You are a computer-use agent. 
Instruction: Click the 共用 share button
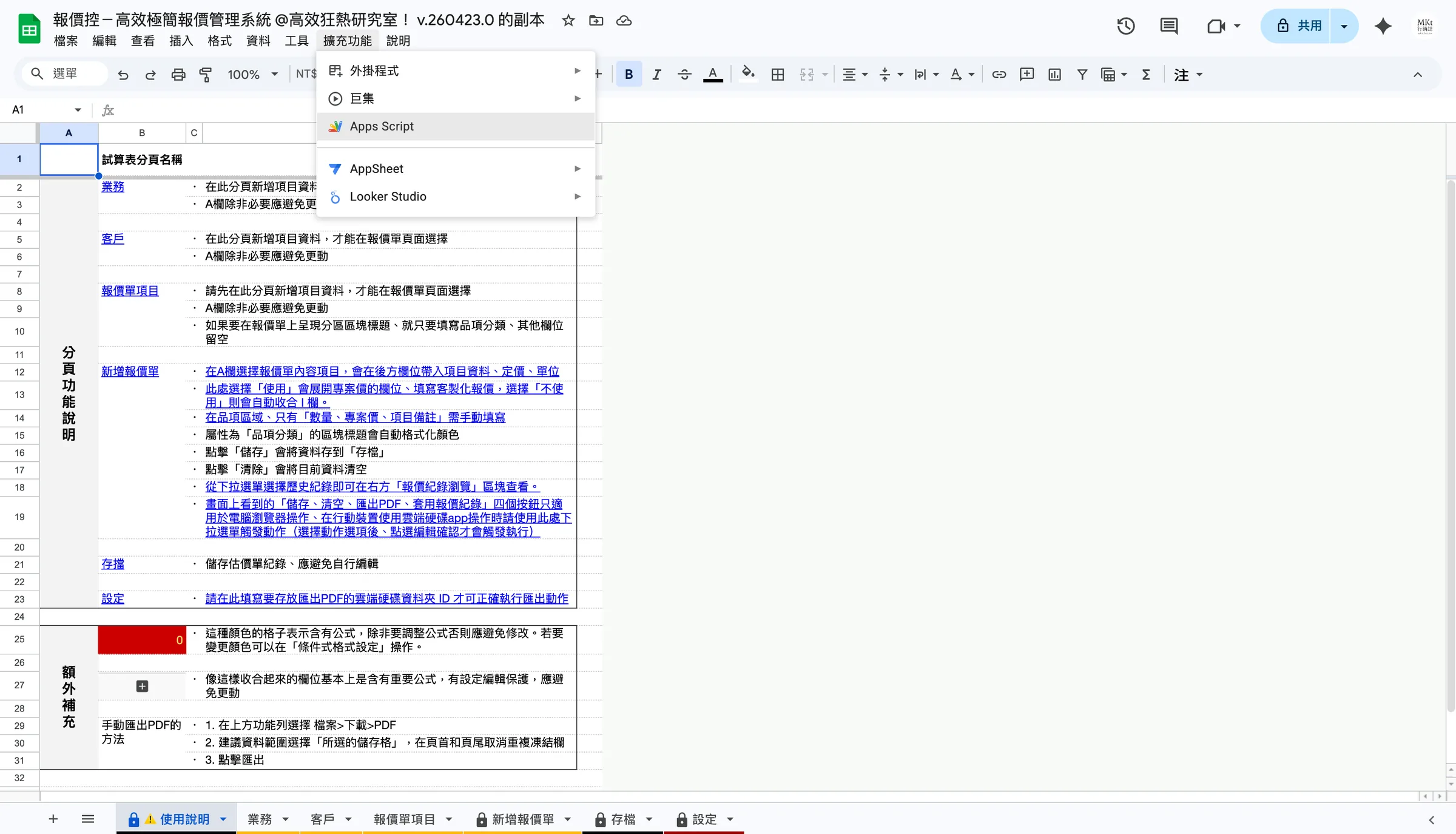coord(1296,26)
